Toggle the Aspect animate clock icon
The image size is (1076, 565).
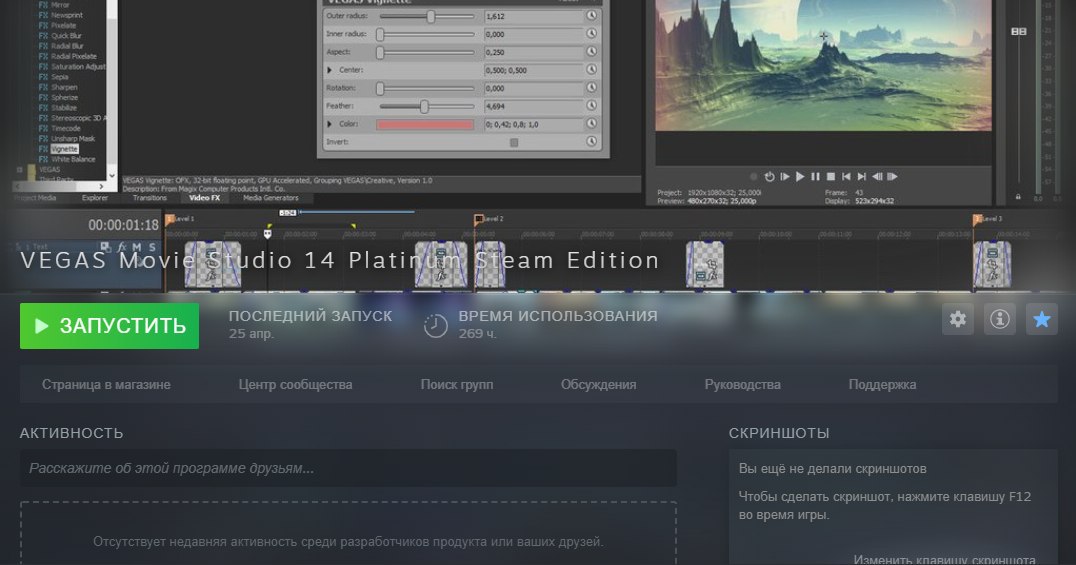(592, 52)
